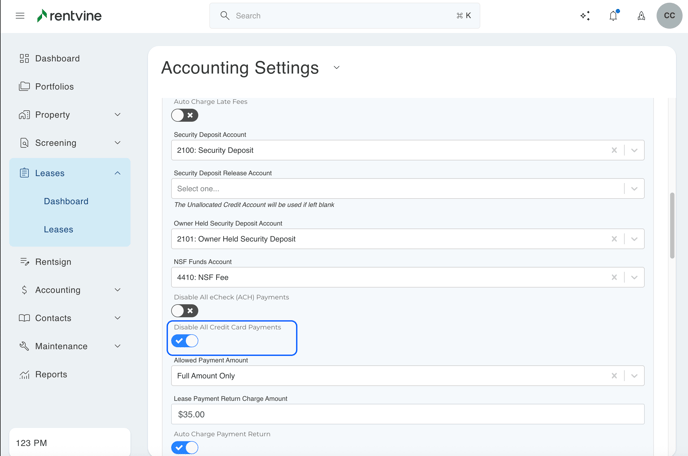The width and height of the screenshot is (688, 456).
Task: Open Security Deposit Release Account dropdown
Action: [x=634, y=189]
